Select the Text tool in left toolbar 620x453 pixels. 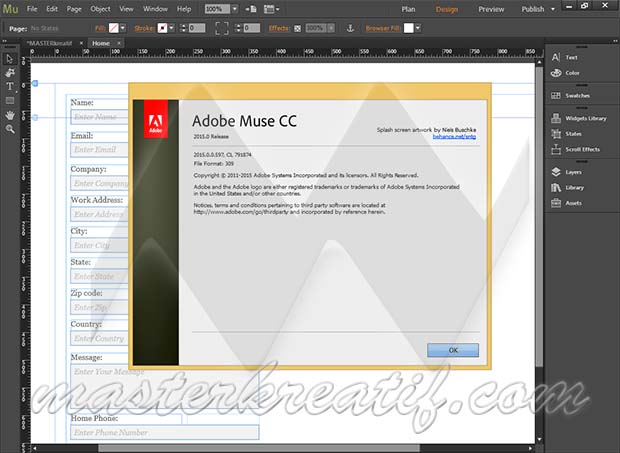point(9,86)
